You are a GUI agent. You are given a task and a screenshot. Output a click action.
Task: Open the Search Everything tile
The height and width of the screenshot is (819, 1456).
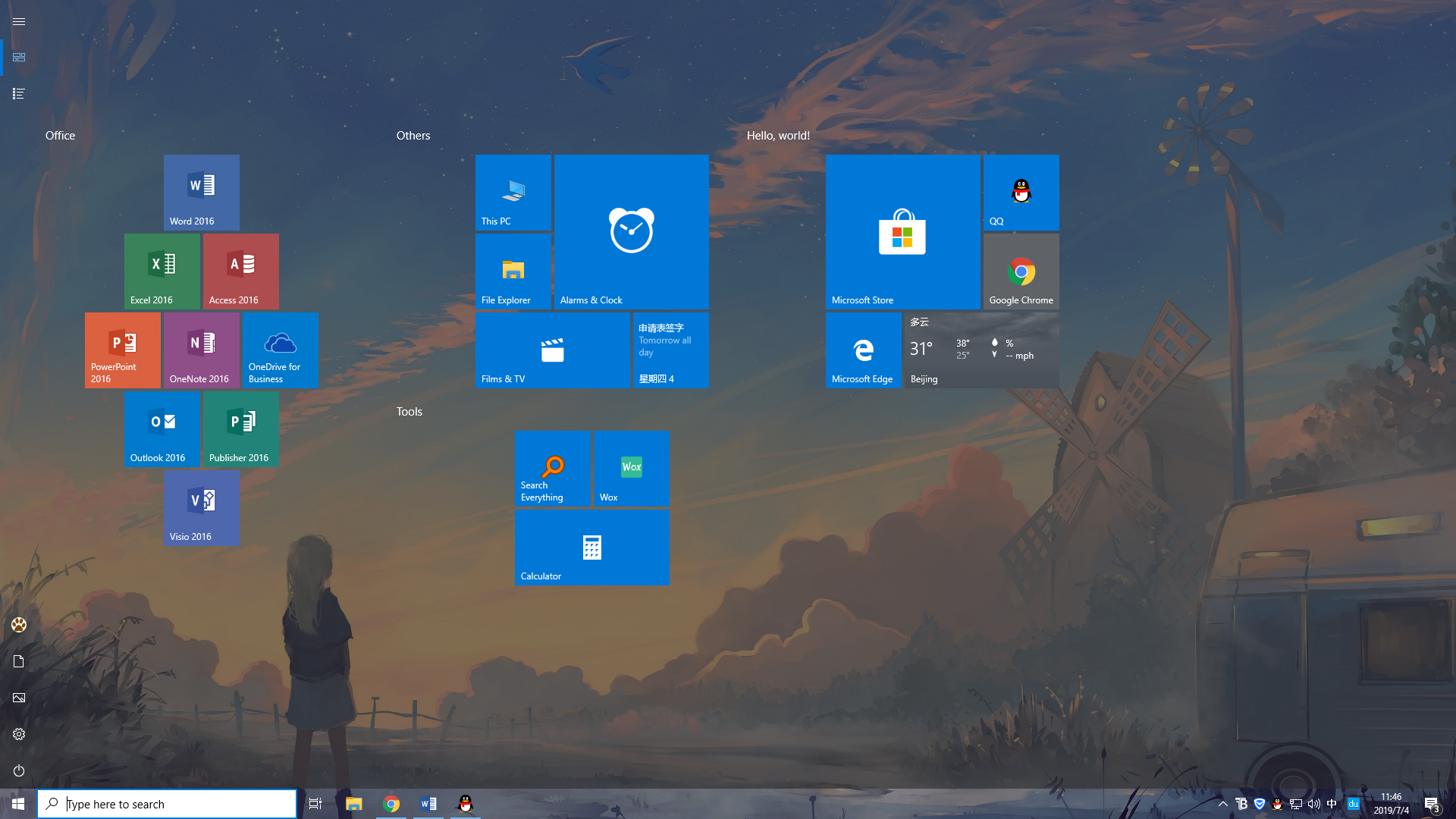[x=552, y=468]
